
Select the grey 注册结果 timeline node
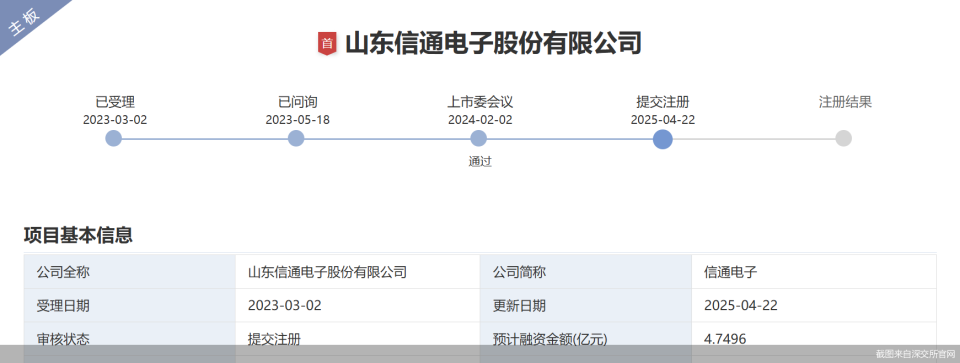pyautogui.click(x=844, y=138)
